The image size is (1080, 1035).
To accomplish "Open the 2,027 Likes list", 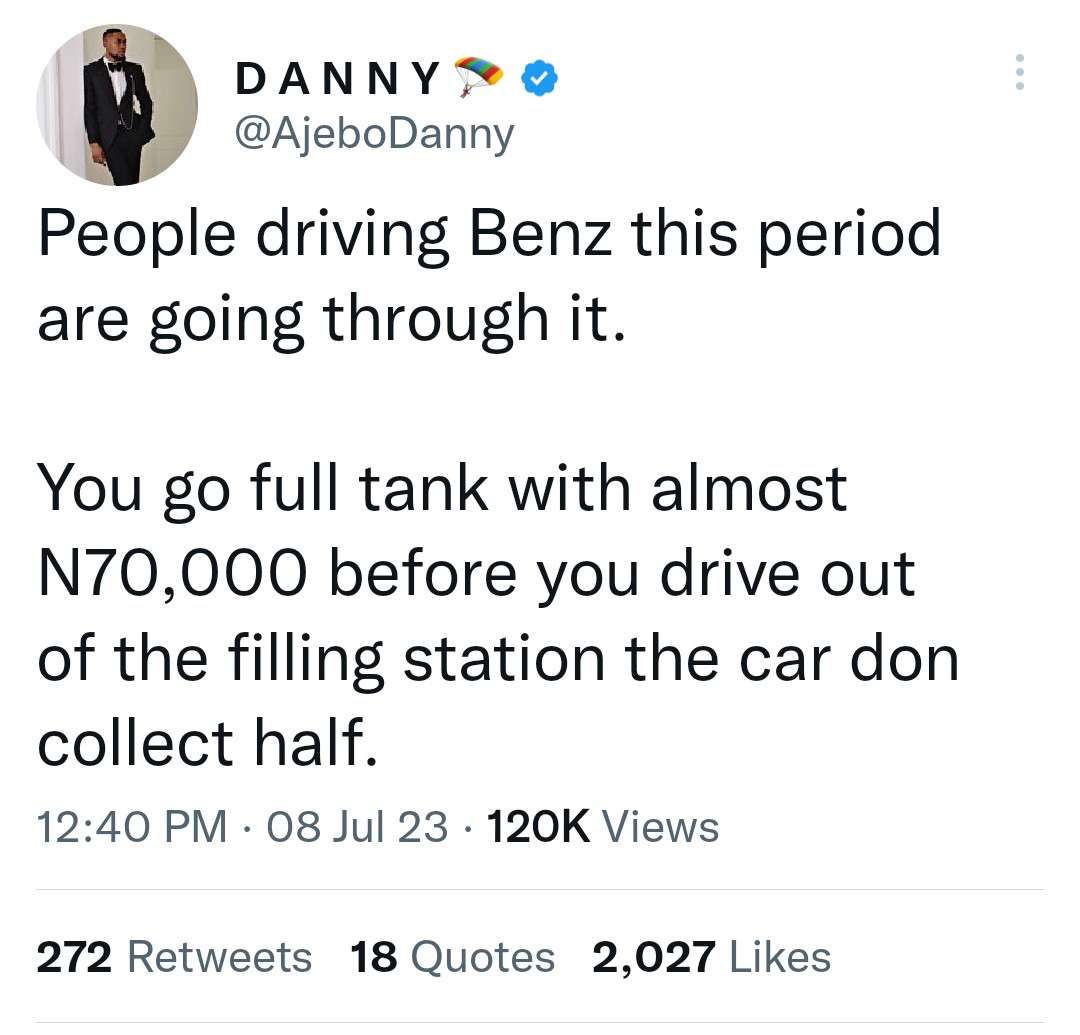I will [x=711, y=957].
